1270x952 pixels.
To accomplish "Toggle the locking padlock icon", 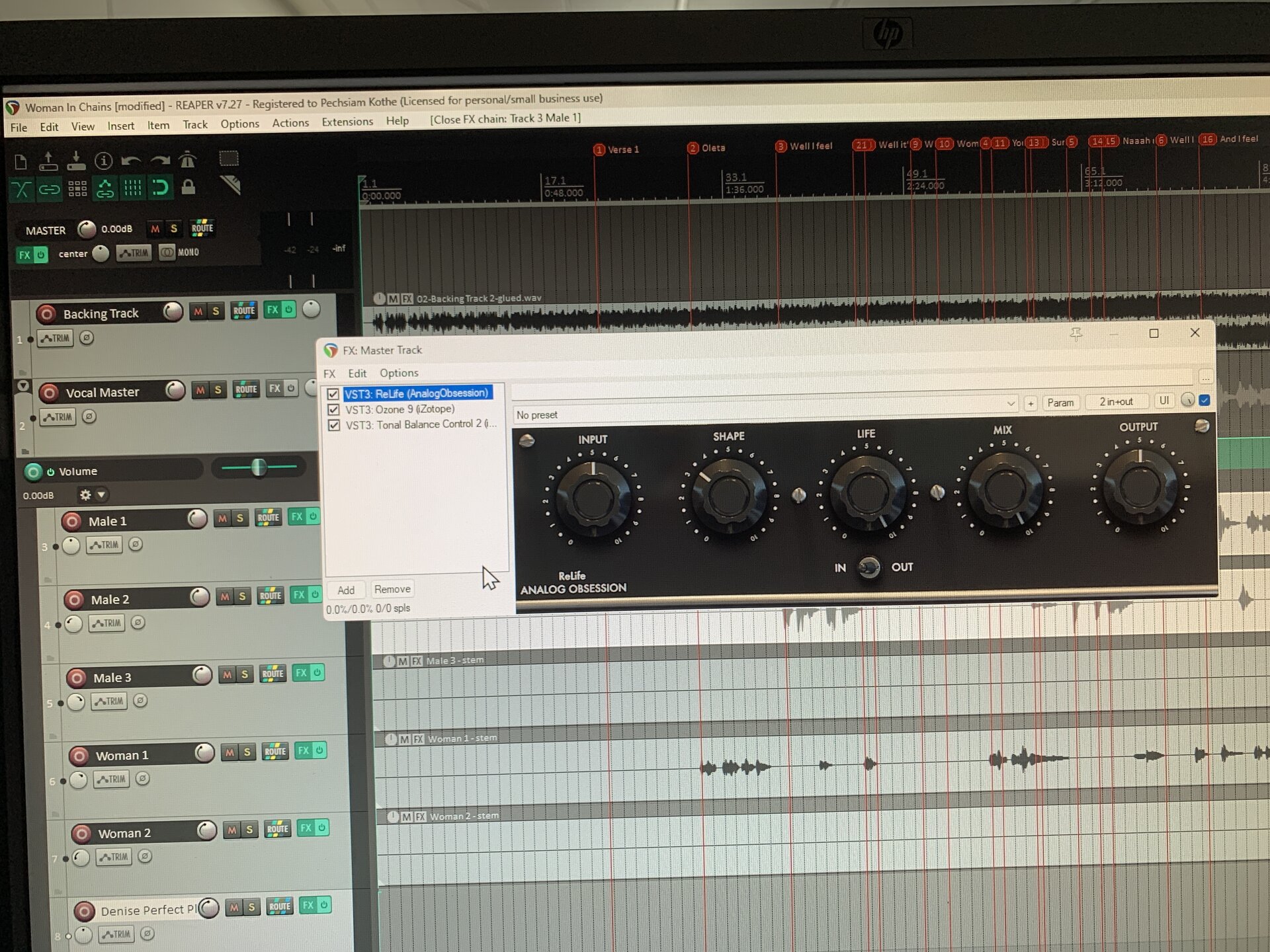I will [189, 187].
